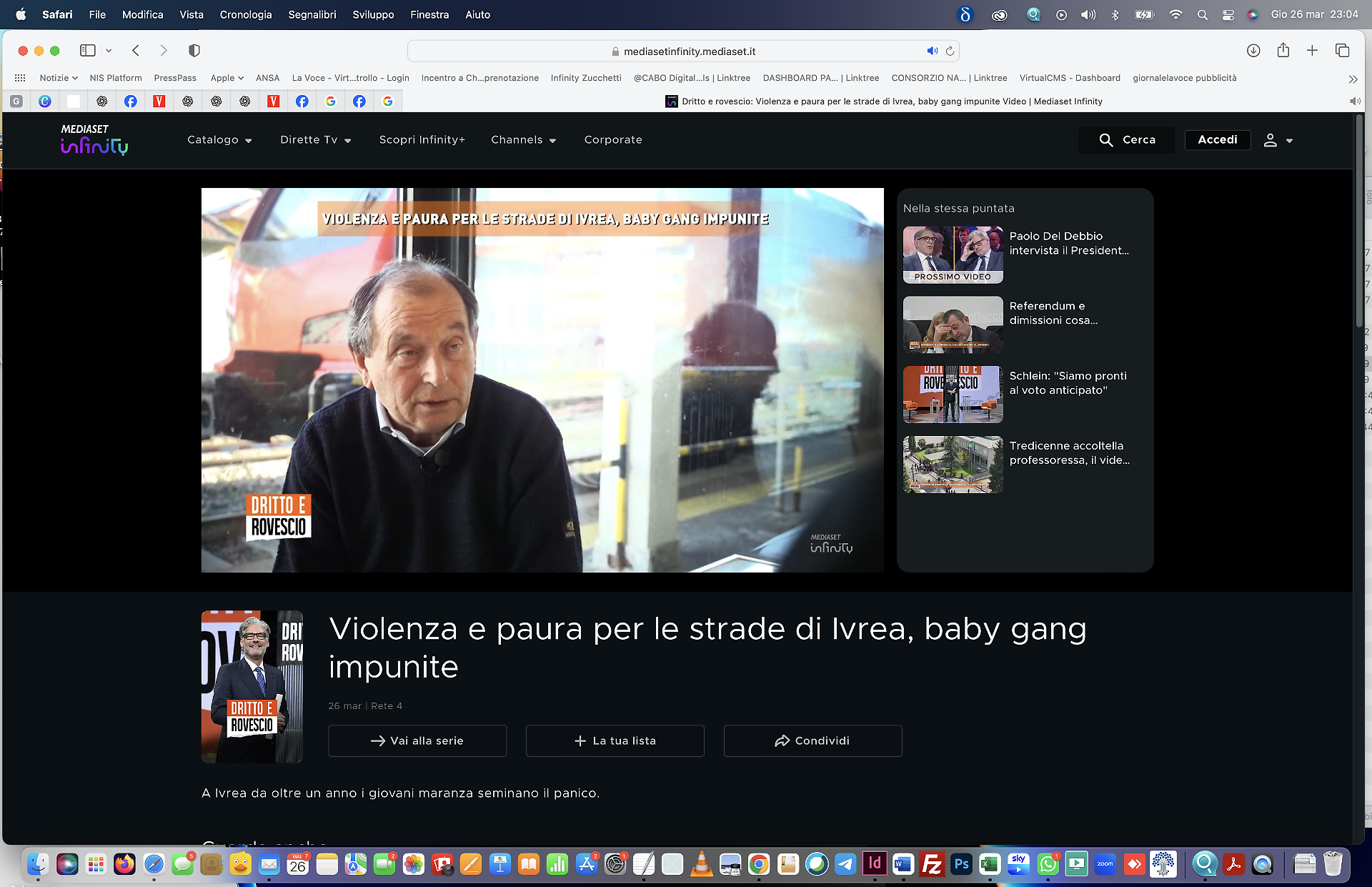Click the Vai alla serie button
This screenshot has height=887, width=1372.
pyautogui.click(x=417, y=740)
